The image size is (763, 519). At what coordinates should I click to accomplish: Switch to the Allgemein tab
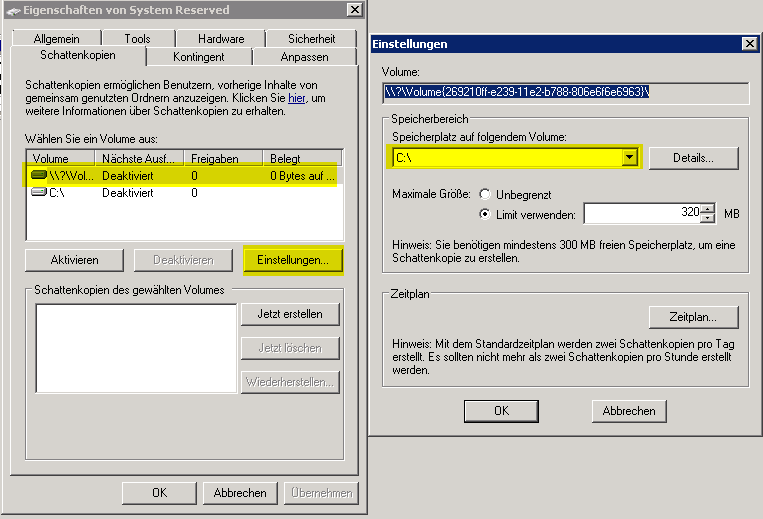pos(56,38)
